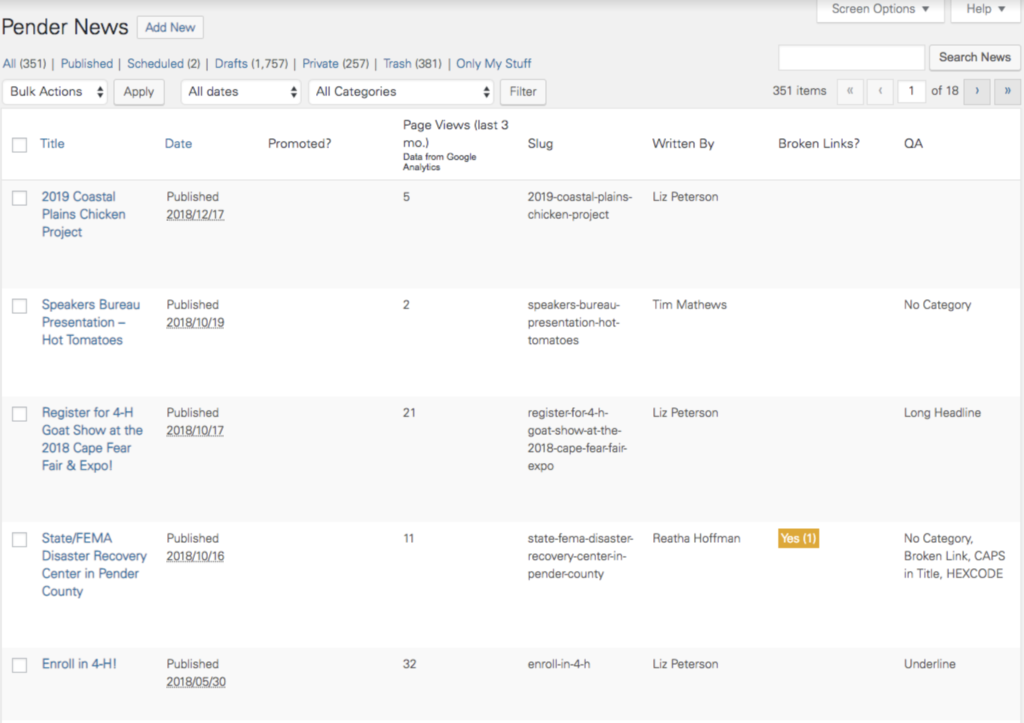
Task: Click the Long Headline QA note
Action: pos(942,413)
